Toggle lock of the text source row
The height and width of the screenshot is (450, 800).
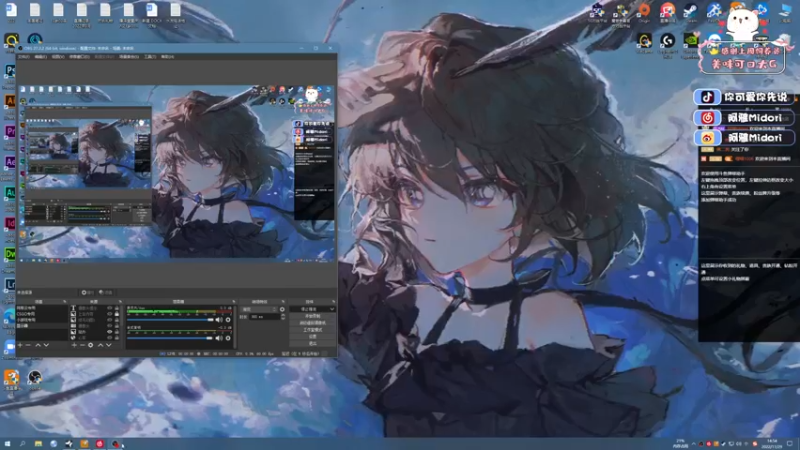click(117, 308)
